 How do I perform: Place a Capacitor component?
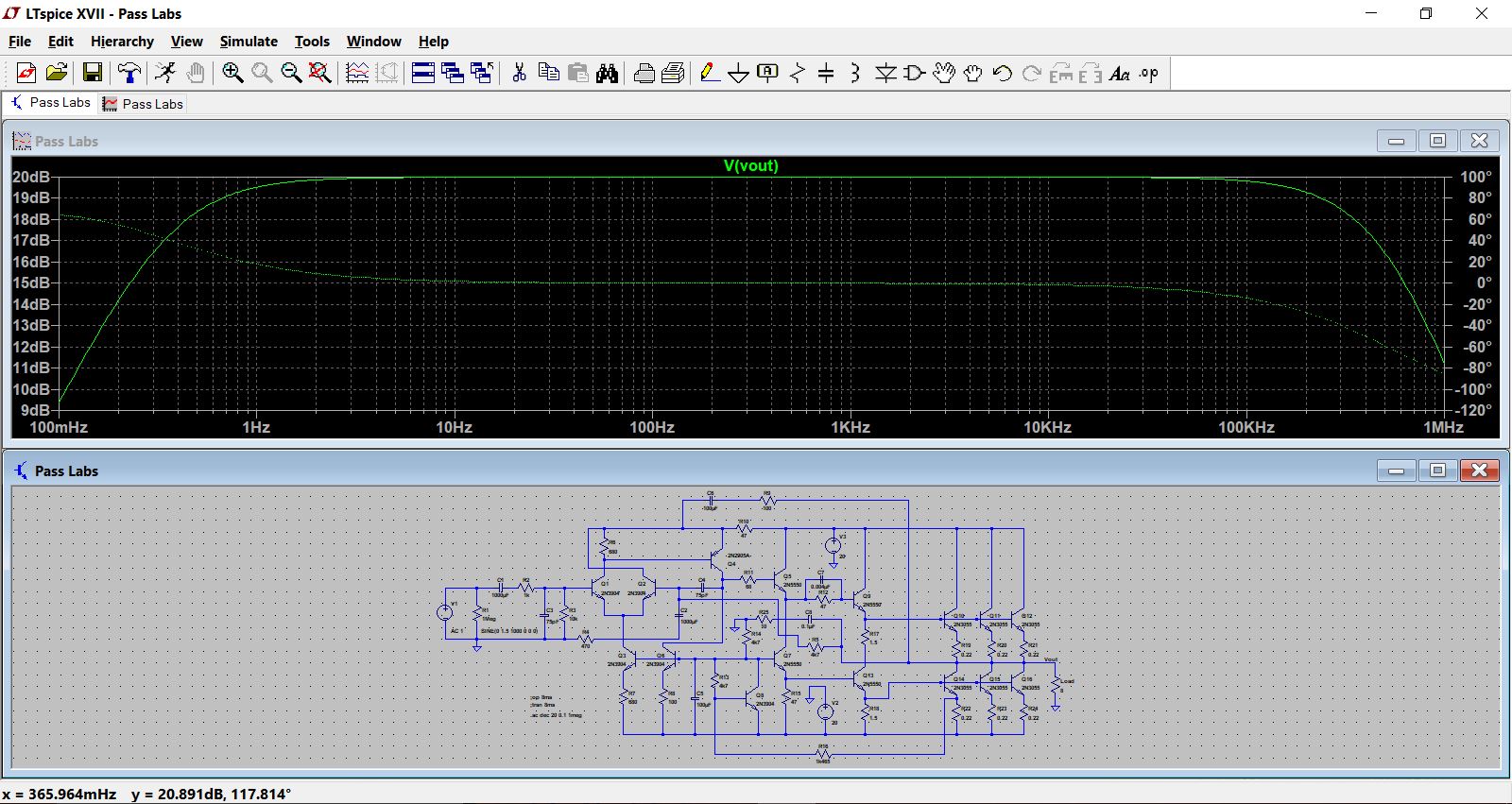click(x=827, y=73)
